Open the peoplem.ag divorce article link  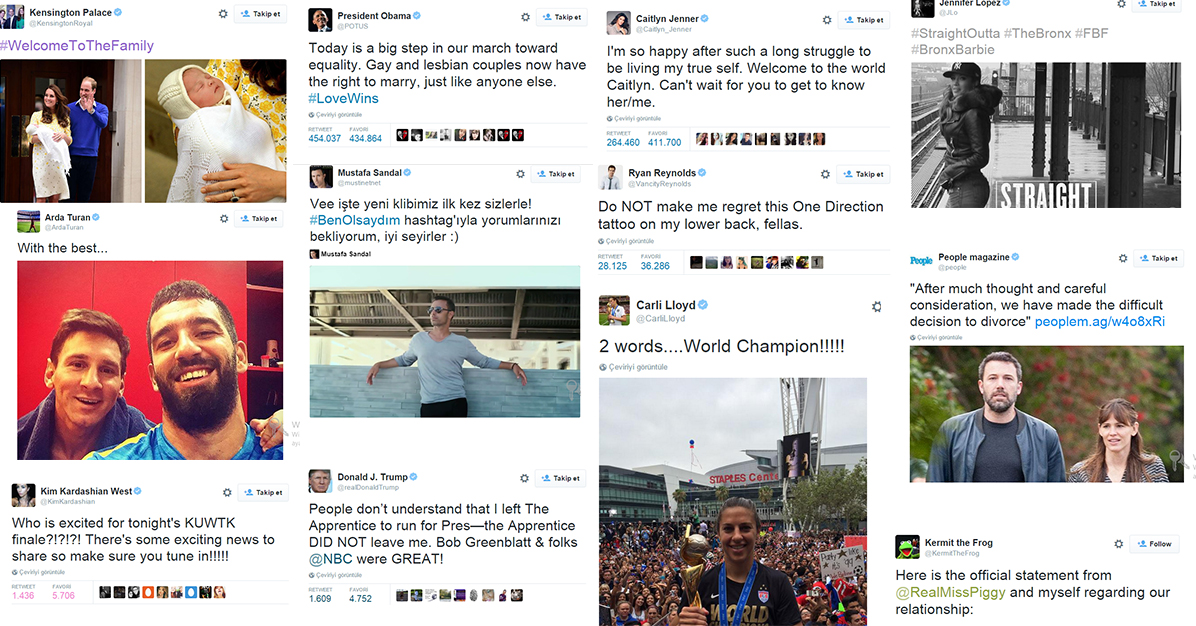click(1099, 322)
